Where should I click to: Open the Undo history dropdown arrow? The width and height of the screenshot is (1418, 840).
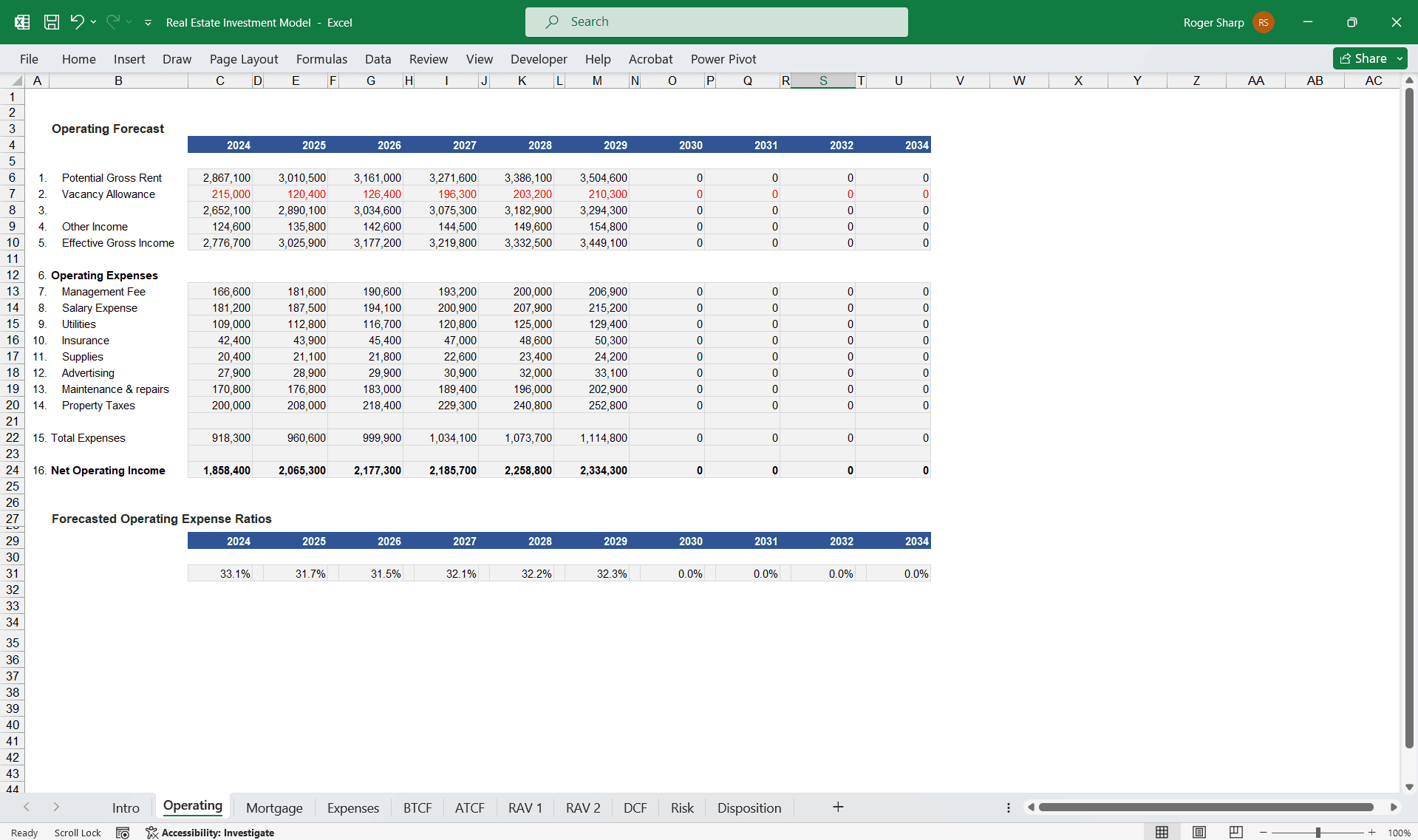(94, 22)
